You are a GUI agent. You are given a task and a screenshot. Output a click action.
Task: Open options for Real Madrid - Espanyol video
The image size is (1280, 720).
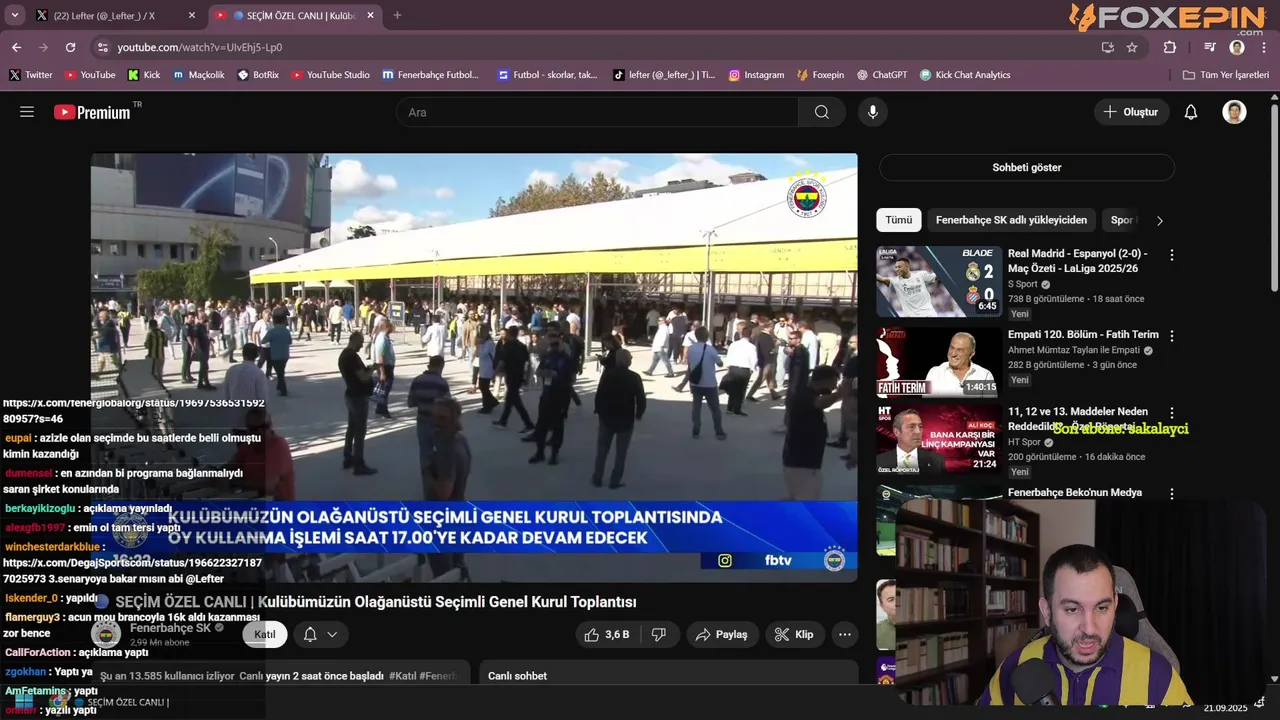[1172, 255]
